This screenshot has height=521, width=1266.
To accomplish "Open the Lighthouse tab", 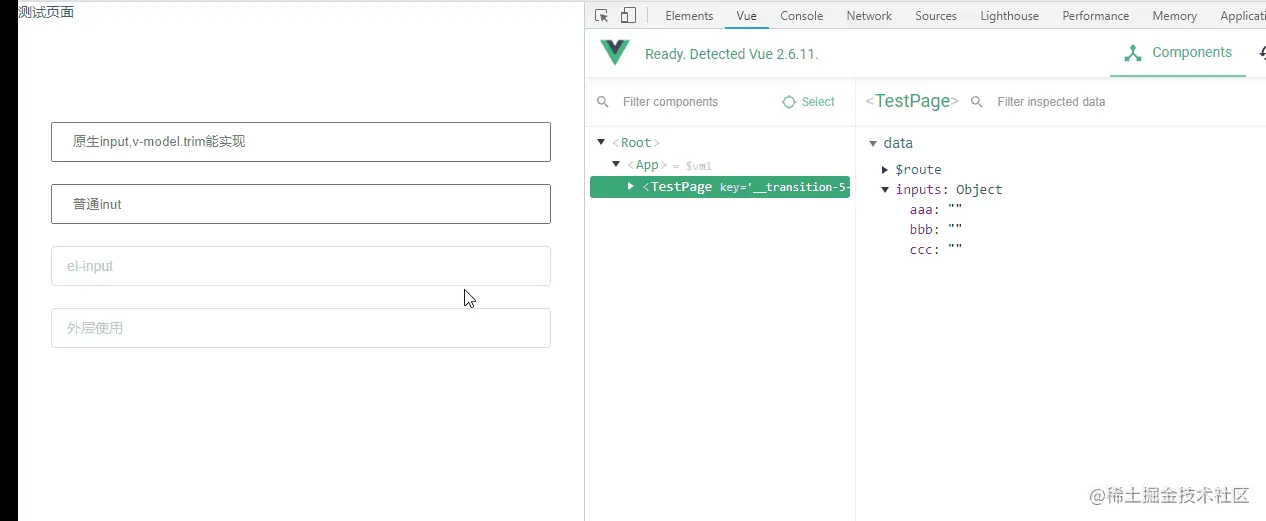I will point(1009,16).
